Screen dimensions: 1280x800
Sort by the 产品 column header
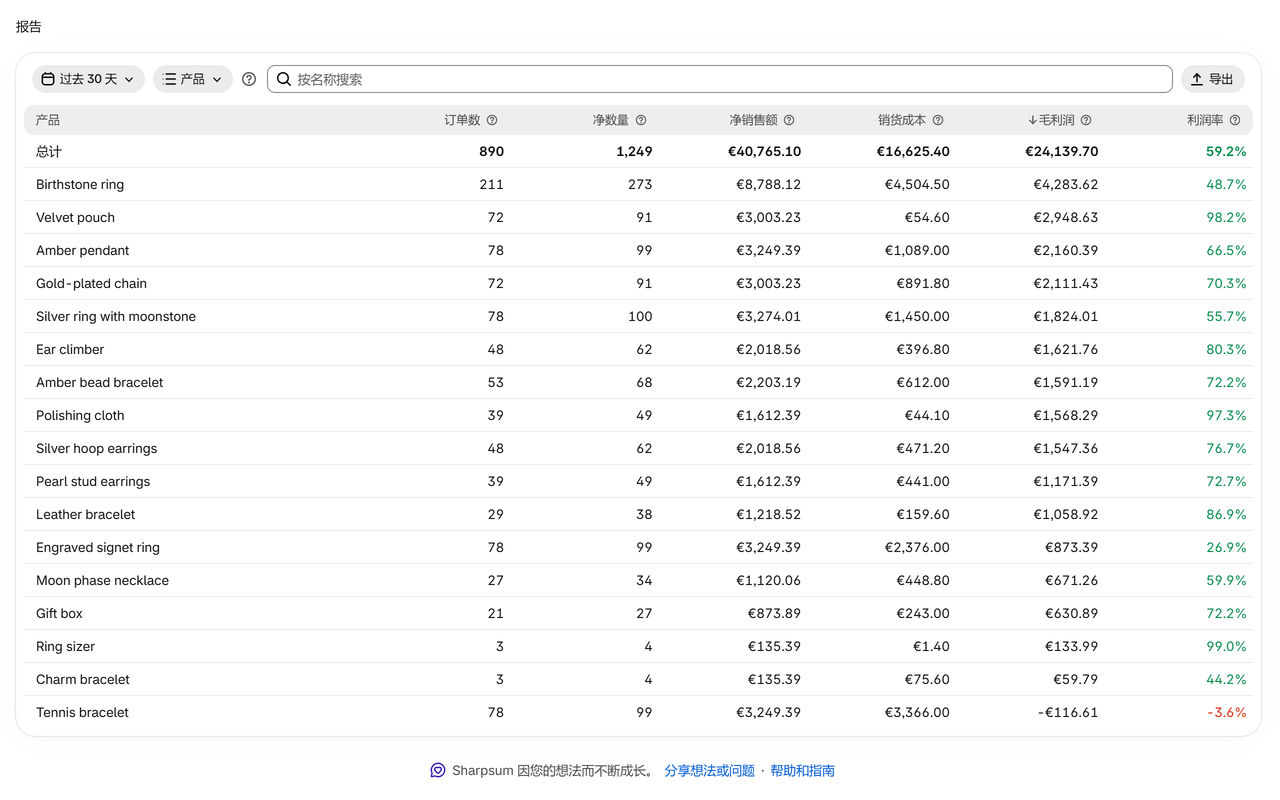coord(48,120)
